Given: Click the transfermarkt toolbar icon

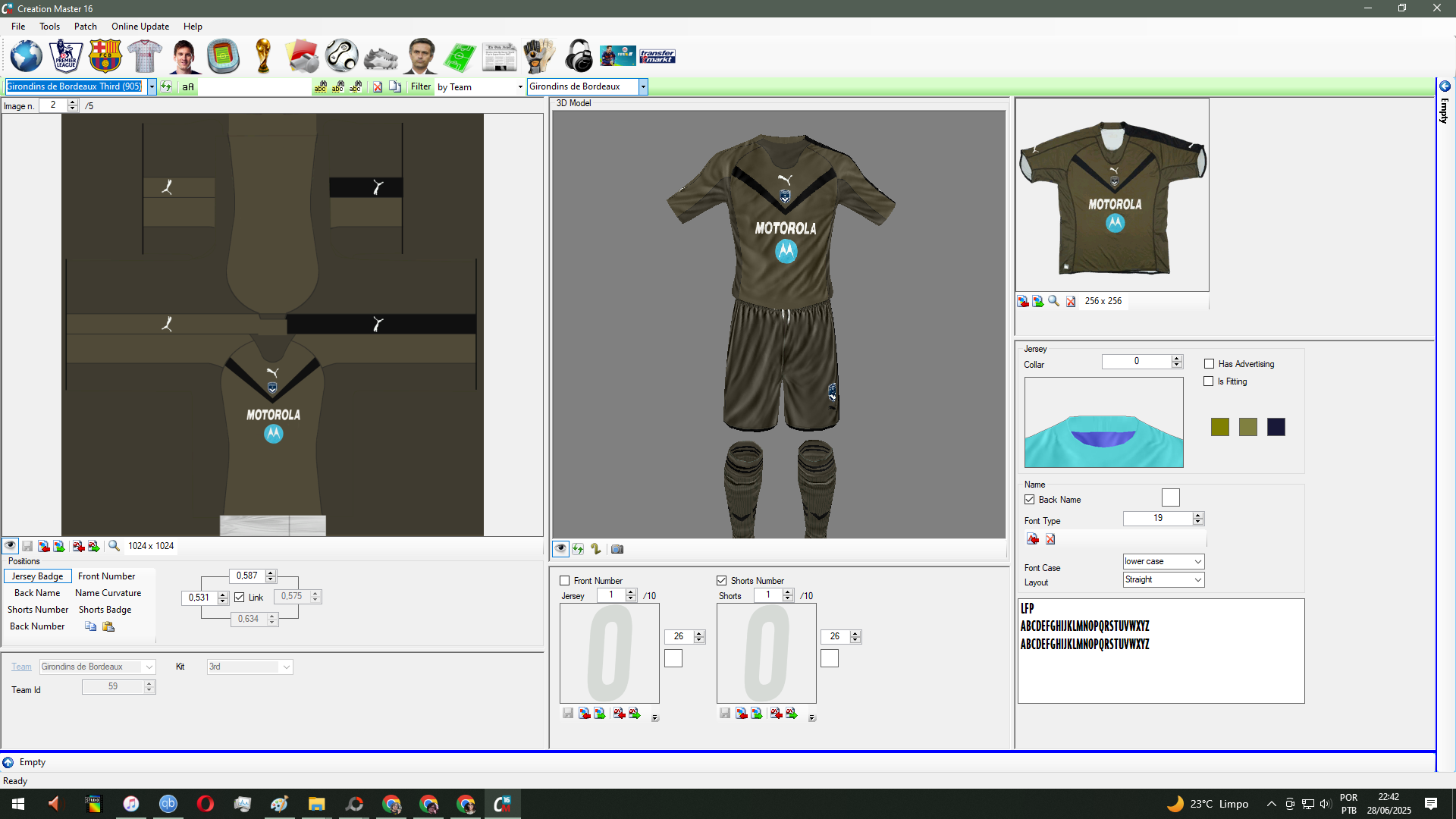Looking at the screenshot, I should click(x=657, y=56).
